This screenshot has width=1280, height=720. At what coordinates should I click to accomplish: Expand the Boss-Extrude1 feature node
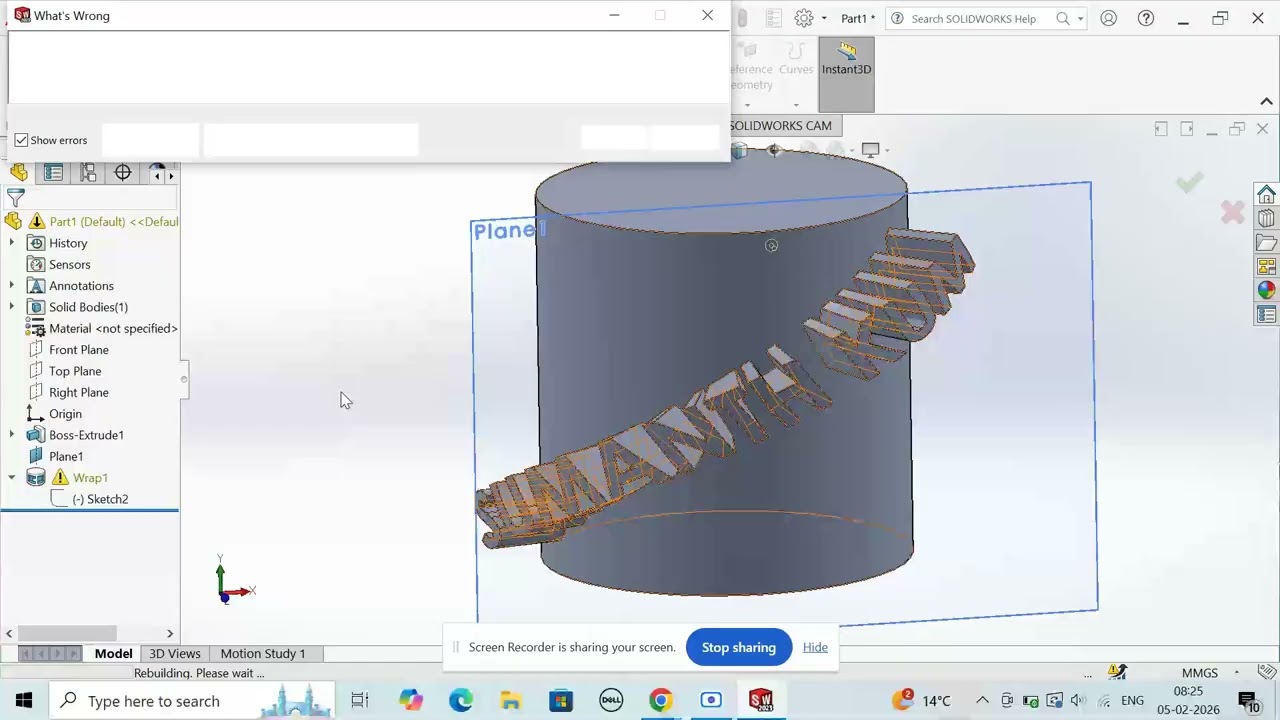coord(12,435)
